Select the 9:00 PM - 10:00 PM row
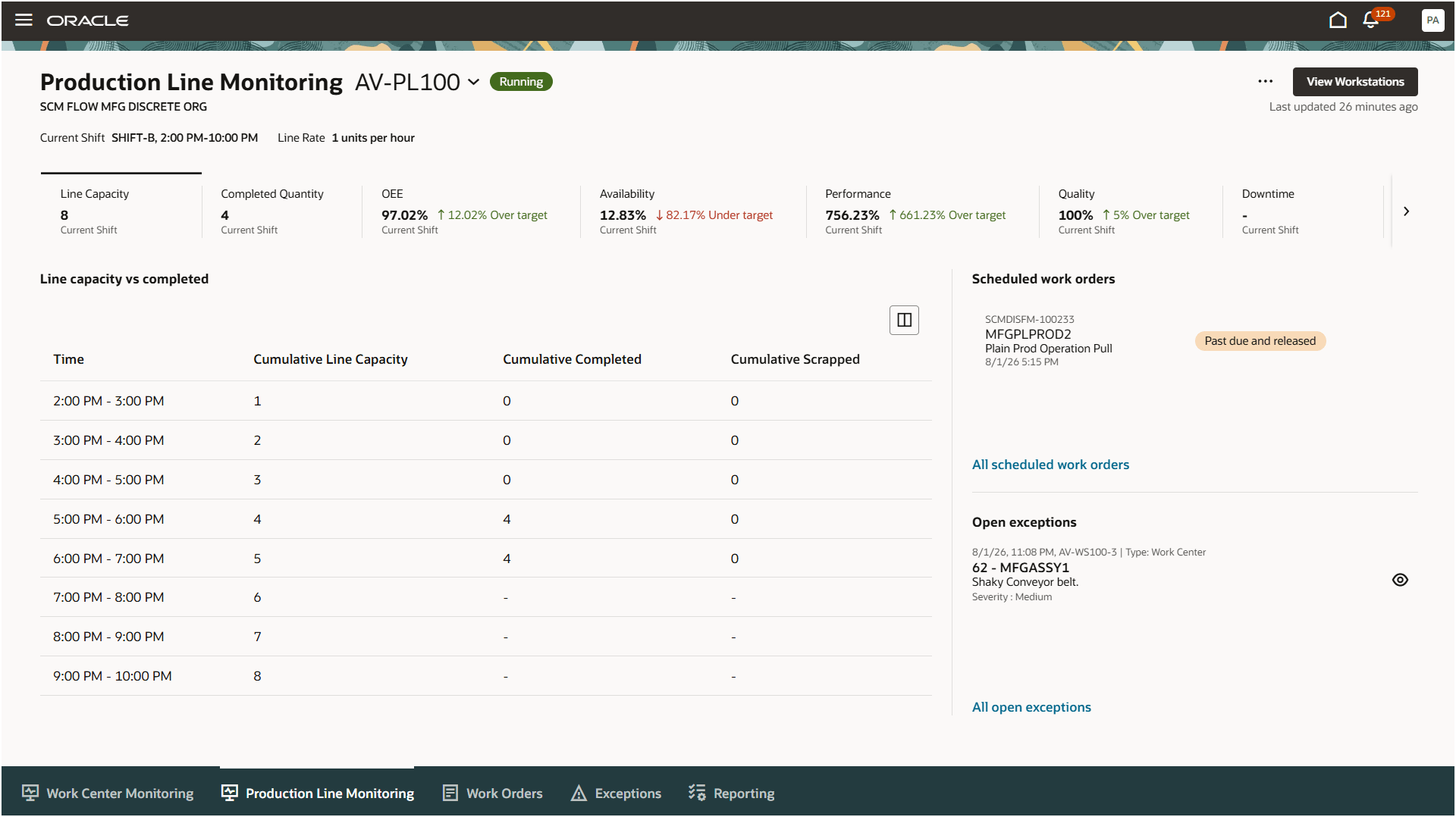The height and width of the screenshot is (817, 1456). 486,676
